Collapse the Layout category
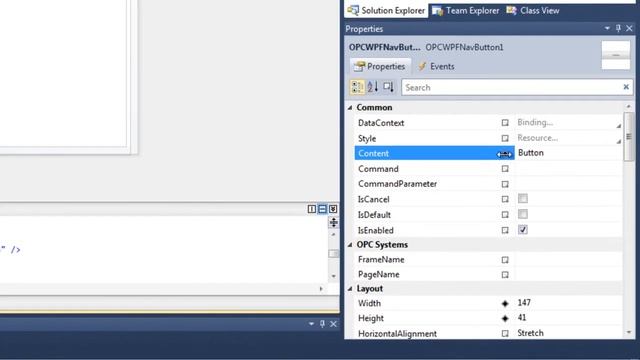Screen dimensions: 640x360 (350, 289)
